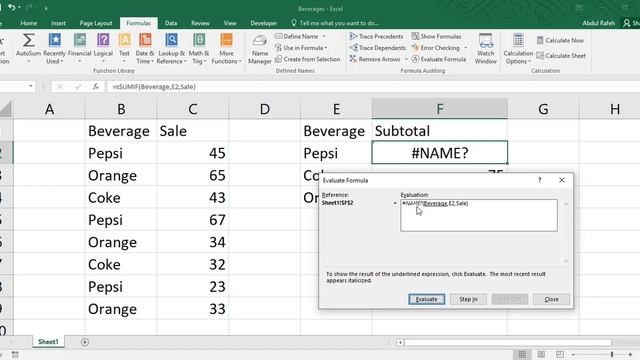Click Step In button
640x360 pixels.
[x=468, y=299]
